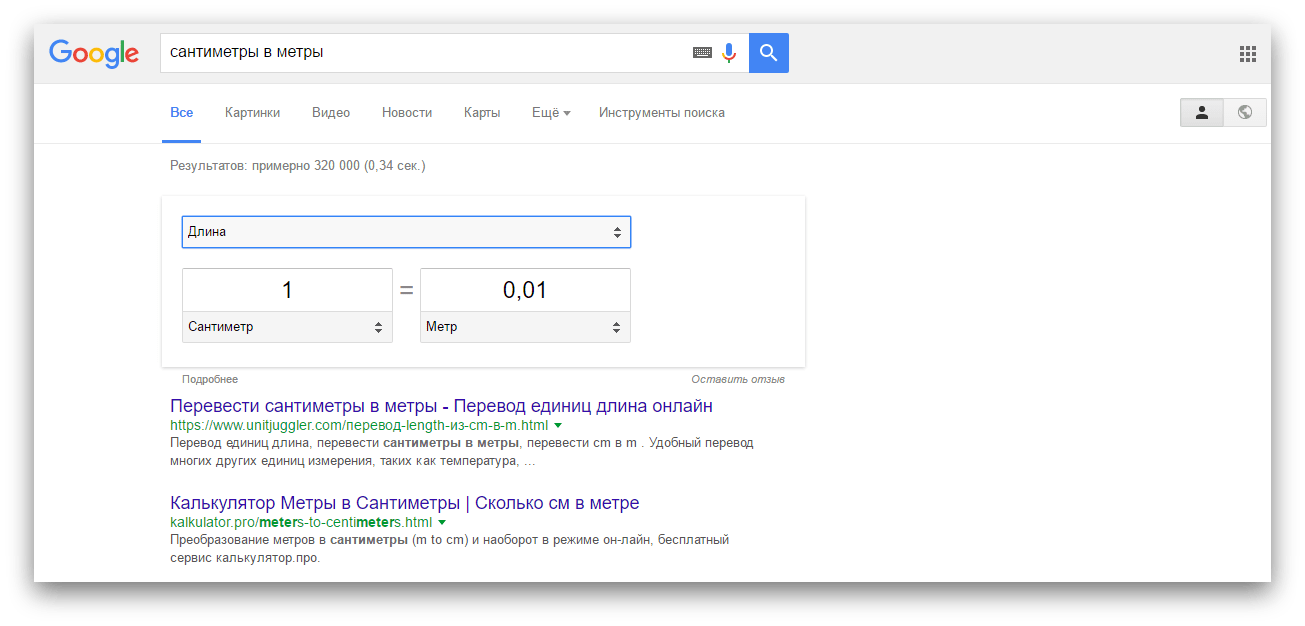Image resolution: width=1305 pixels, height=626 pixels.
Task: Switch to the Картинки tab
Action: coord(252,113)
